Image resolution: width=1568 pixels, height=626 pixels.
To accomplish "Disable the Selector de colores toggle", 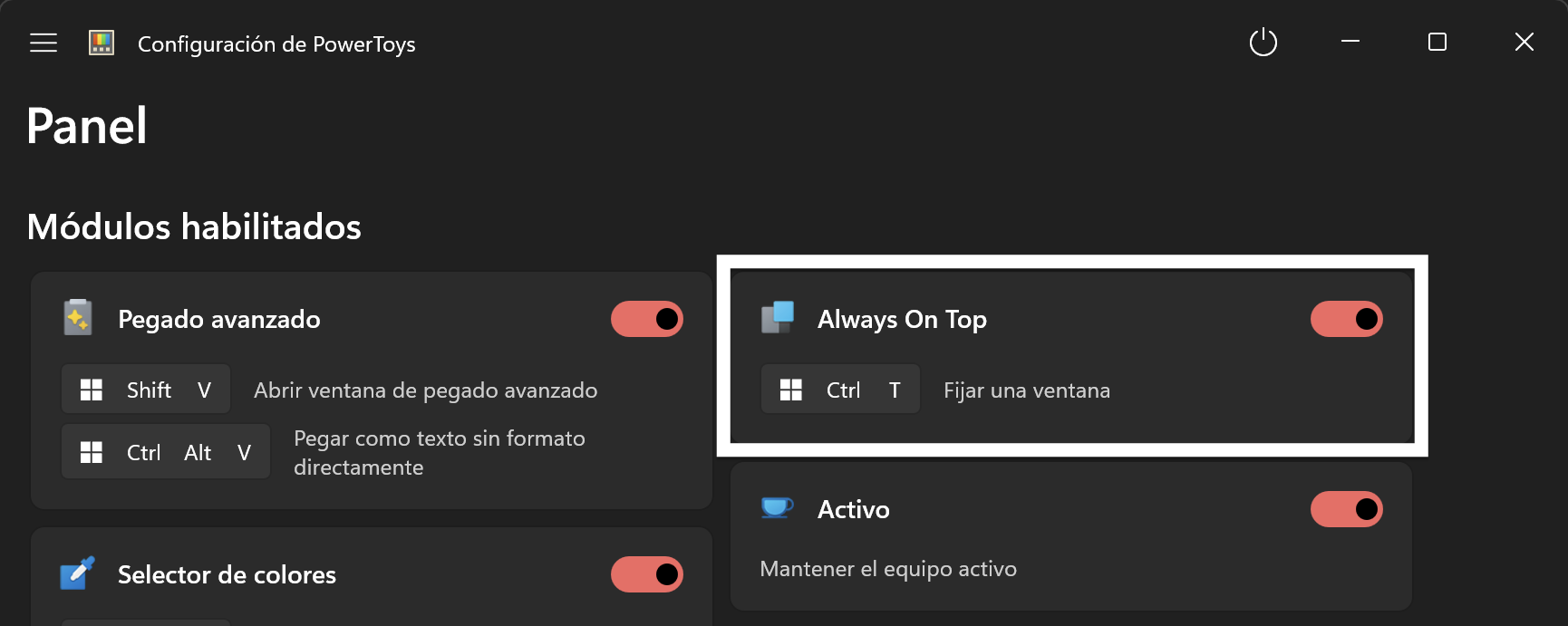I will 647,574.
